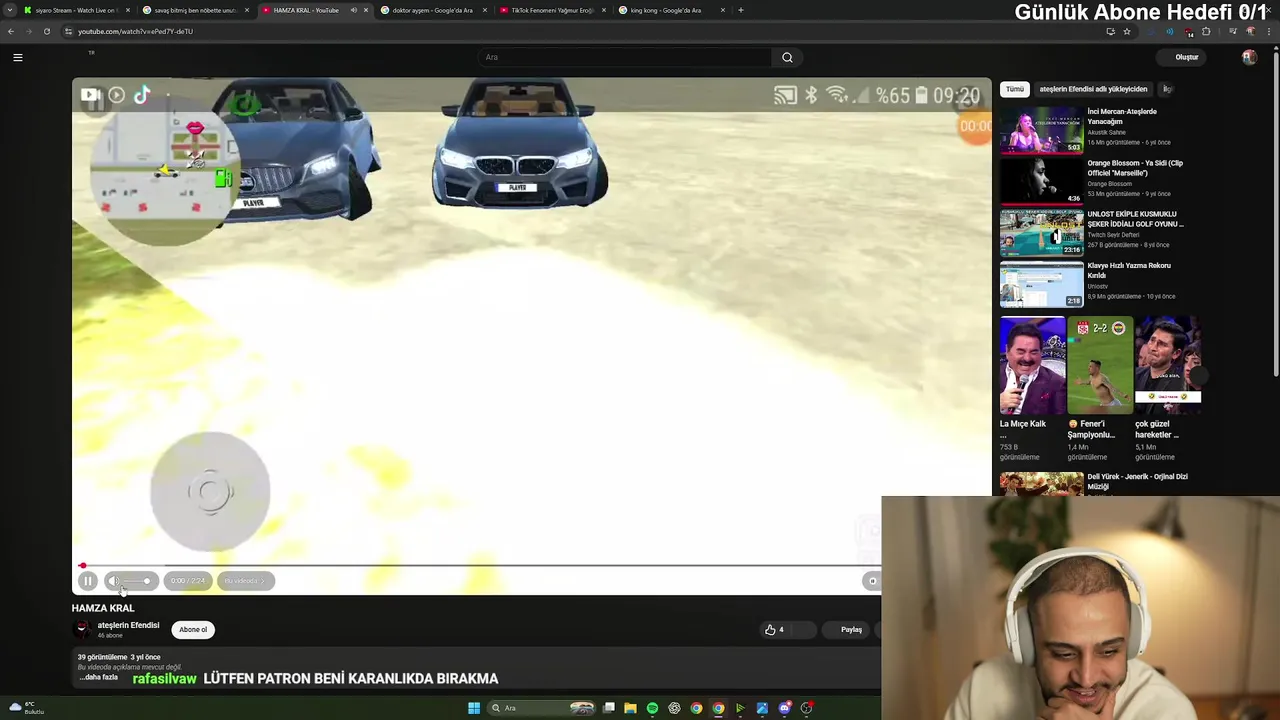
Task: Bookmark this page with star icon
Action: pos(1127,31)
